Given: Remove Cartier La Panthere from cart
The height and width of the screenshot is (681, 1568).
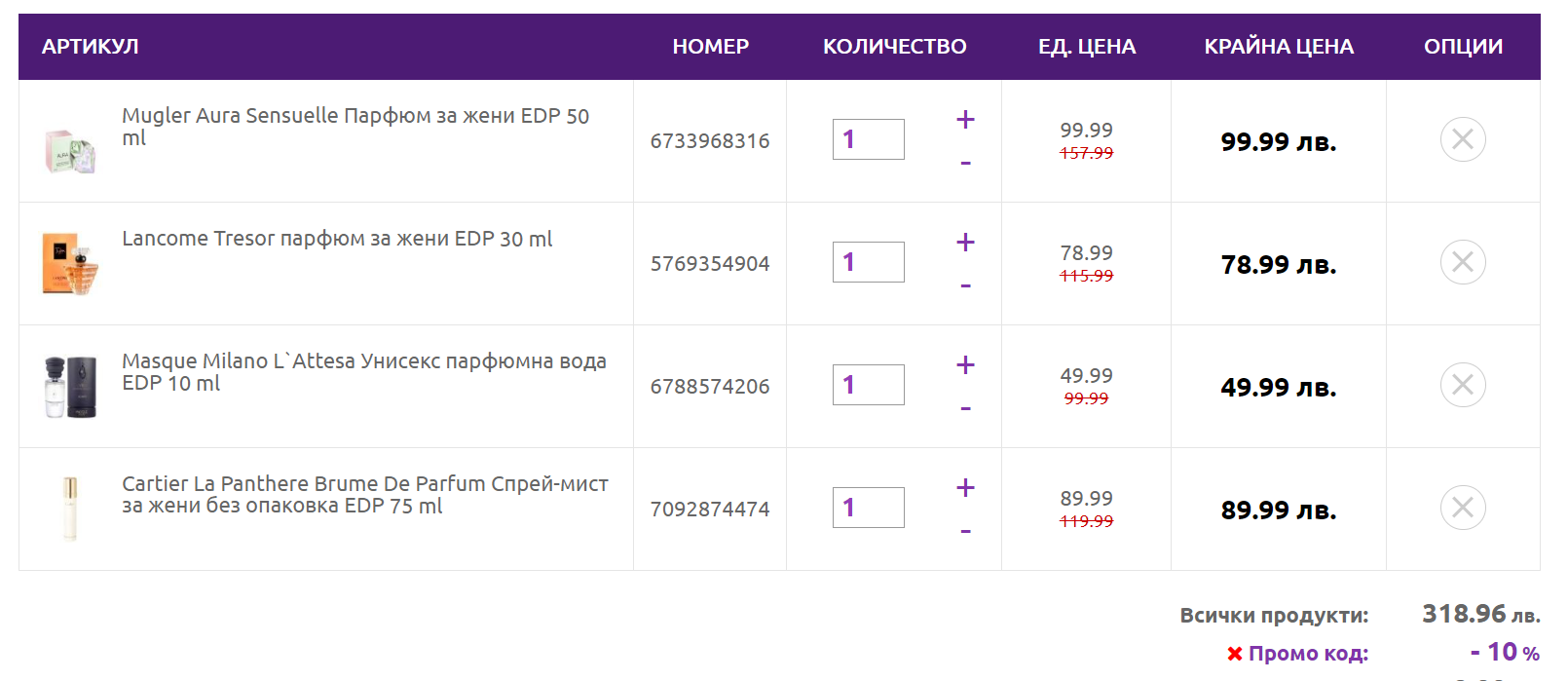Looking at the screenshot, I should [1463, 508].
